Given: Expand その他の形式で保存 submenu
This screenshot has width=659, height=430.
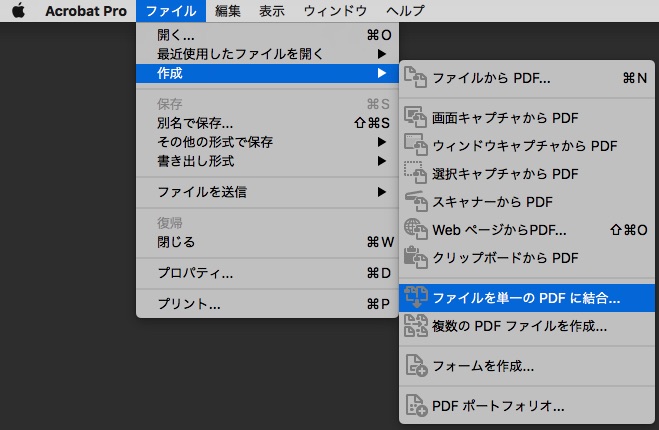Looking at the screenshot, I should (x=267, y=142).
